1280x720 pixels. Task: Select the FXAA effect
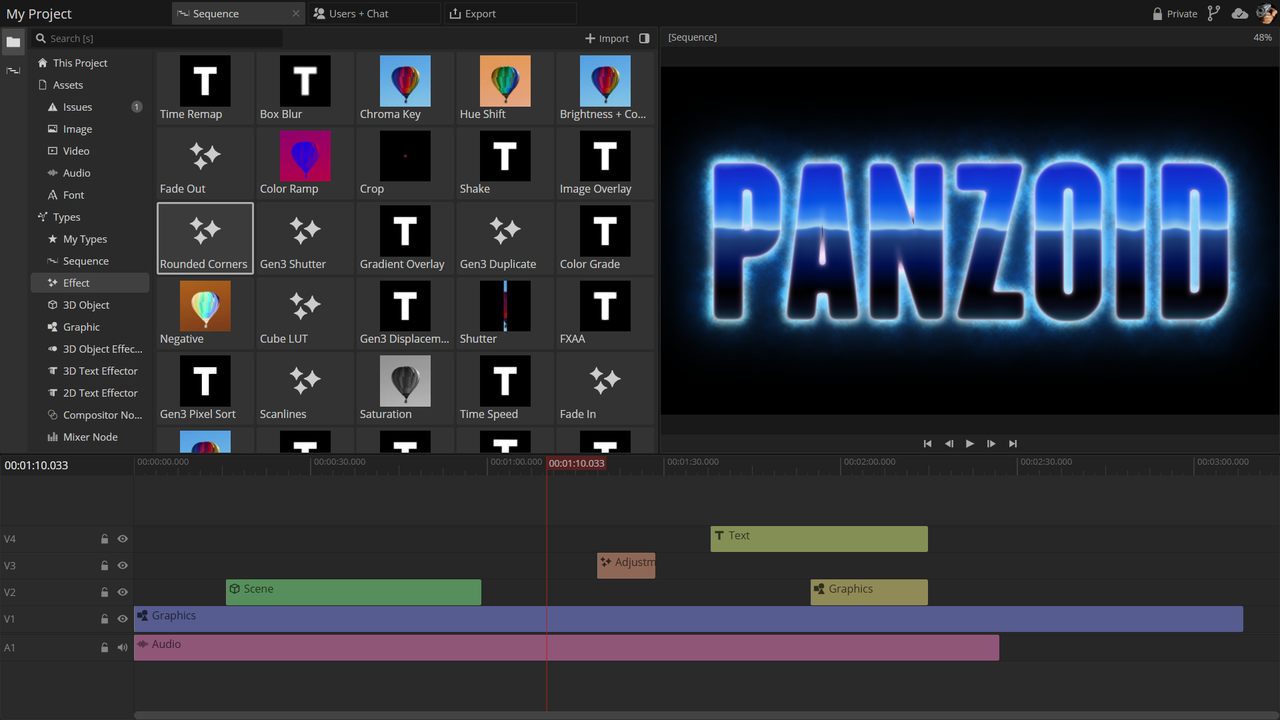point(605,313)
